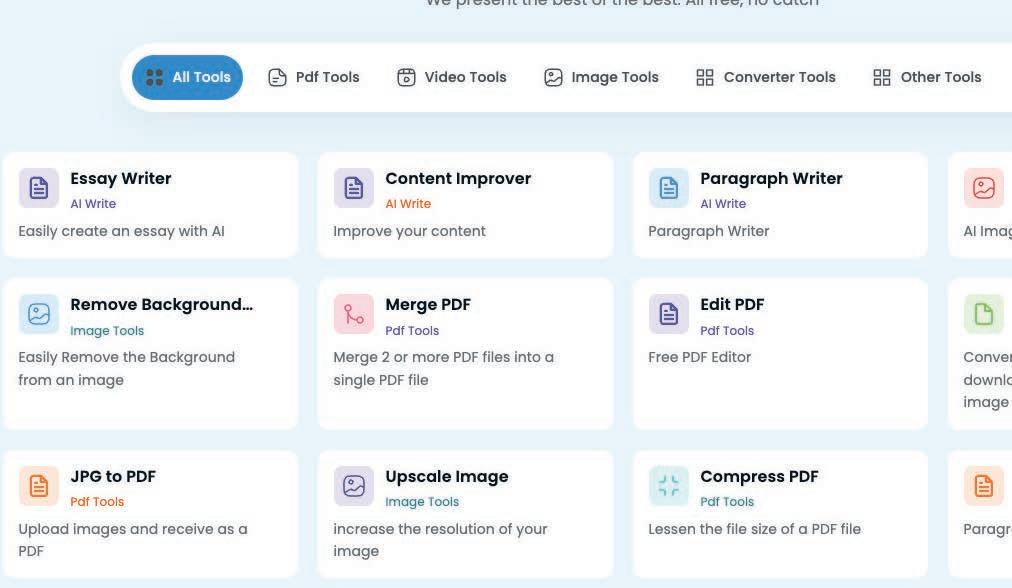Click the All Tools four-dot icon

pyautogui.click(x=154, y=77)
